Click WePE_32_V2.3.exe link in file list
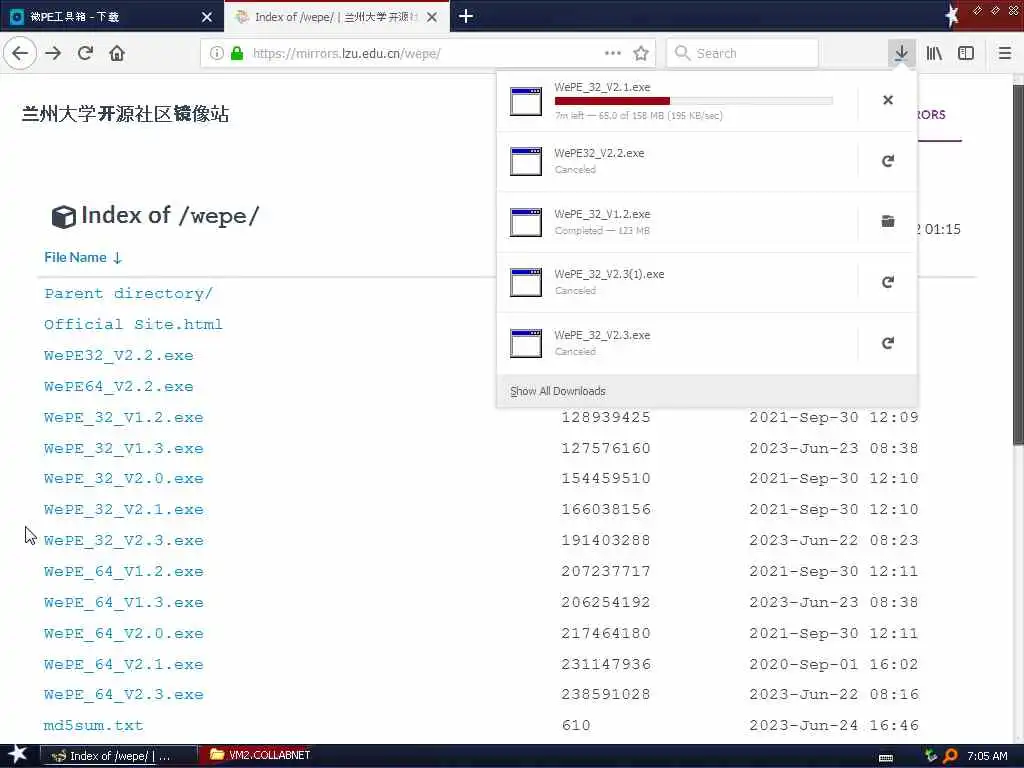Screen dimensions: 1024x768 123,541
